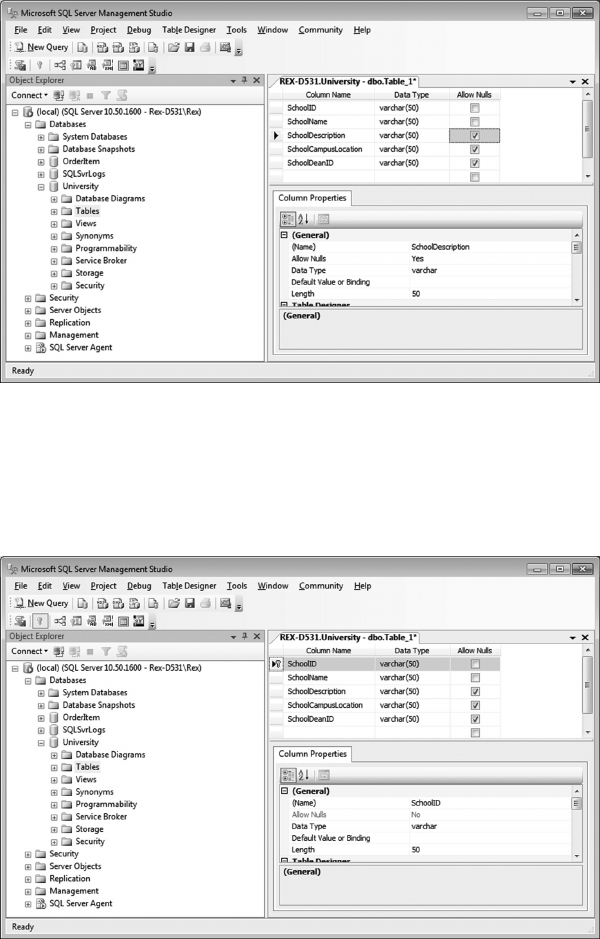Toggle Allow Nulls for SchoolID in top window

[x=475, y=108]
